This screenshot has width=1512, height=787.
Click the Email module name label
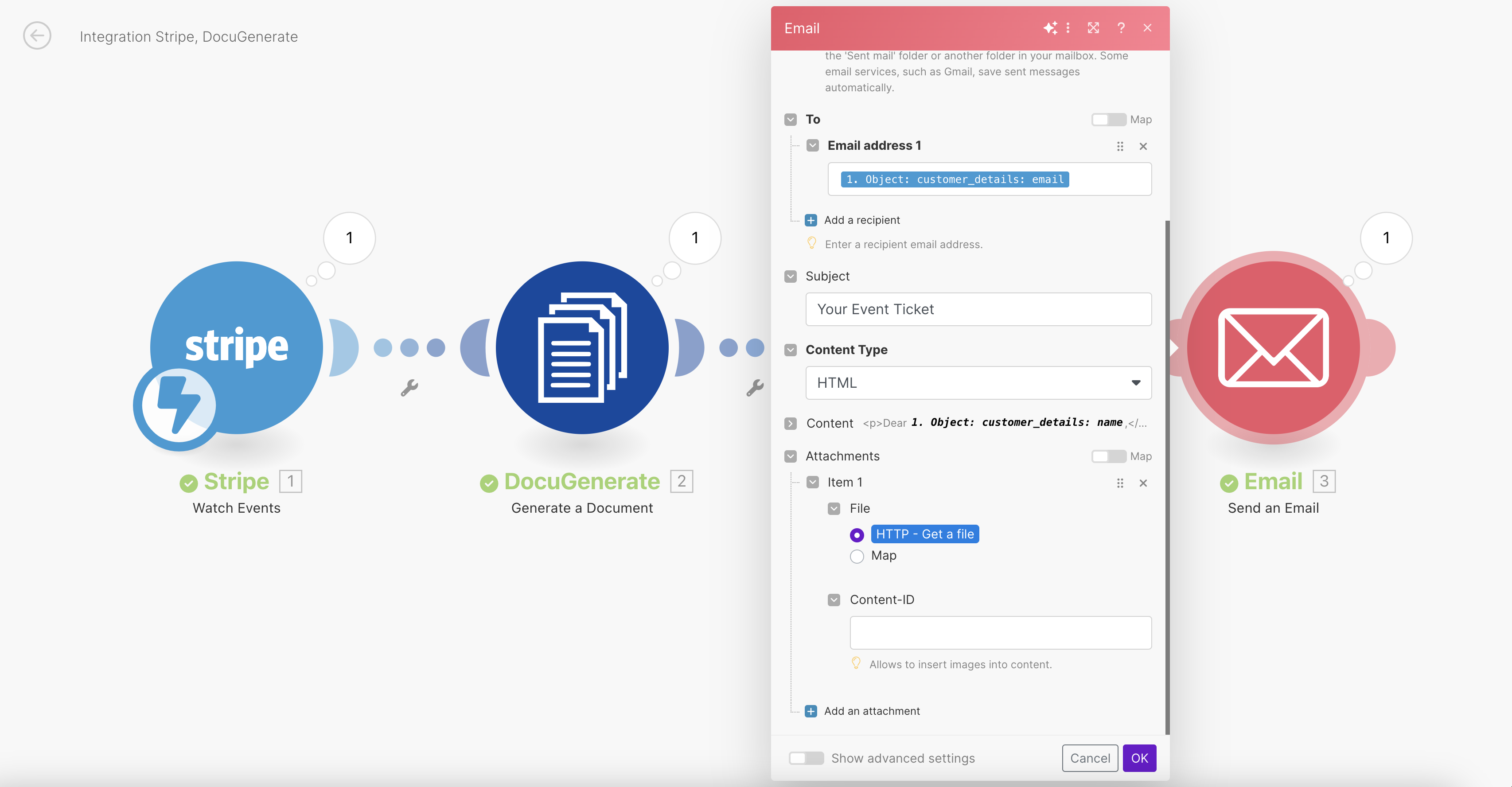click(1273, 482)
